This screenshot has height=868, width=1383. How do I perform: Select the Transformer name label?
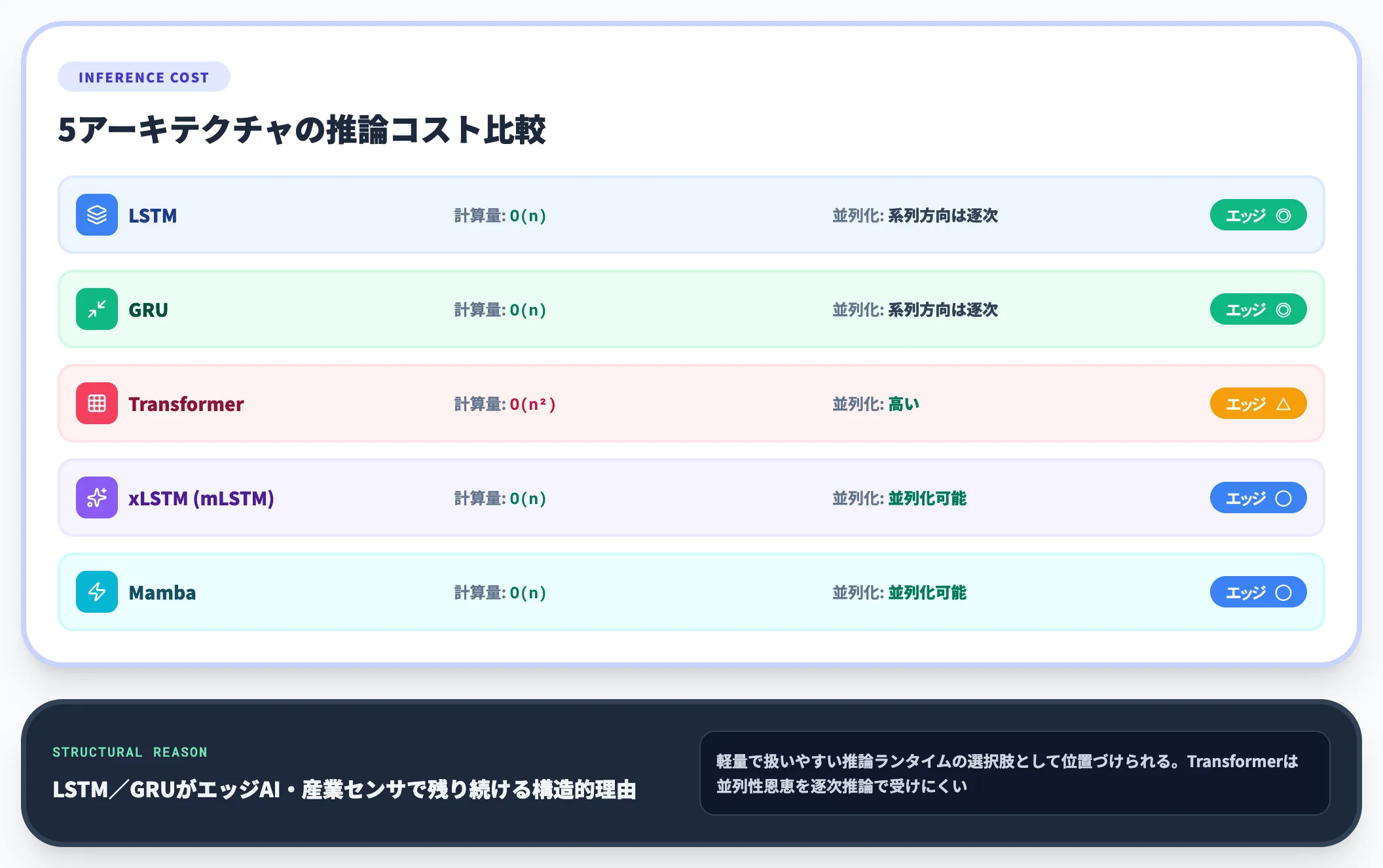pos(186,404)
